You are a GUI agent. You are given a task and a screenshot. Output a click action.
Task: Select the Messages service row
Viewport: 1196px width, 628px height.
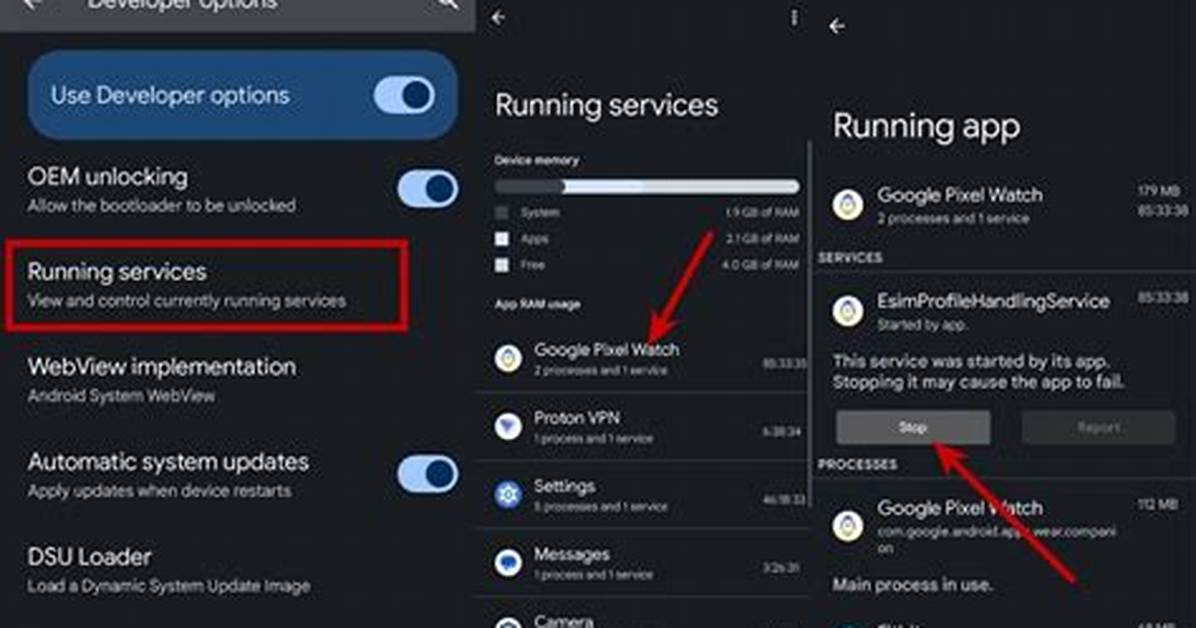click(x=641, y=562)
